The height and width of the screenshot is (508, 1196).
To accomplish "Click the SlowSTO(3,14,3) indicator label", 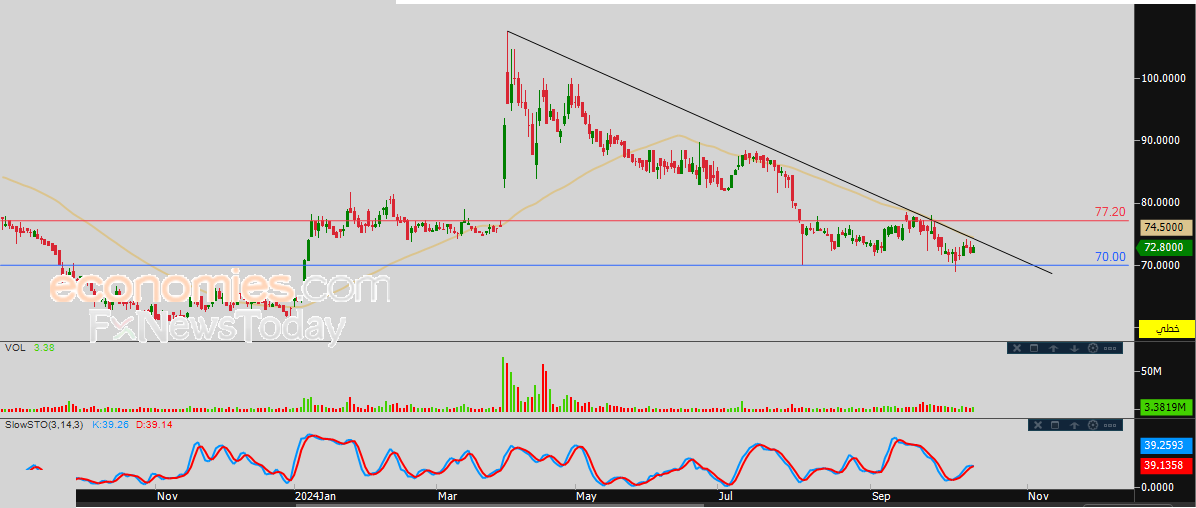I will point(44,424).
